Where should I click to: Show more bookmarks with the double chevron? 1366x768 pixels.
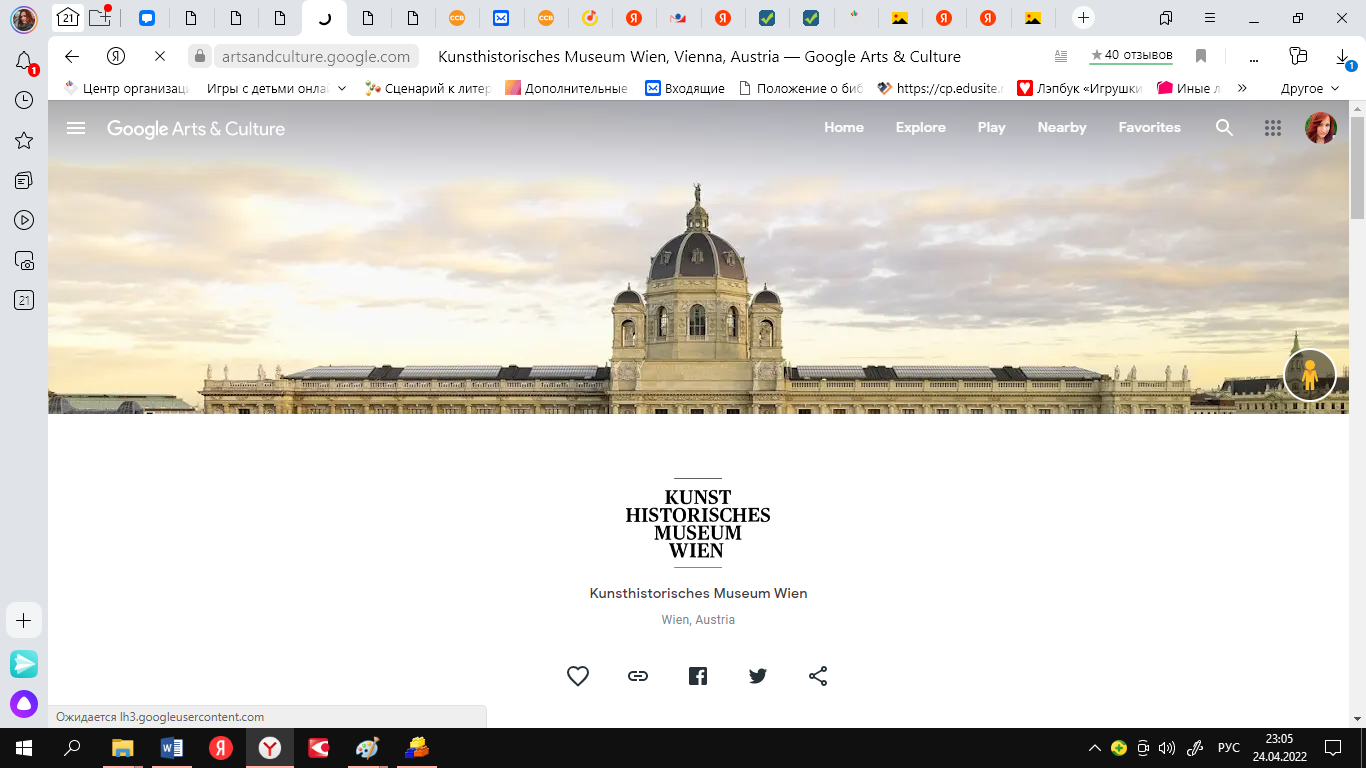pos(1242,88)
